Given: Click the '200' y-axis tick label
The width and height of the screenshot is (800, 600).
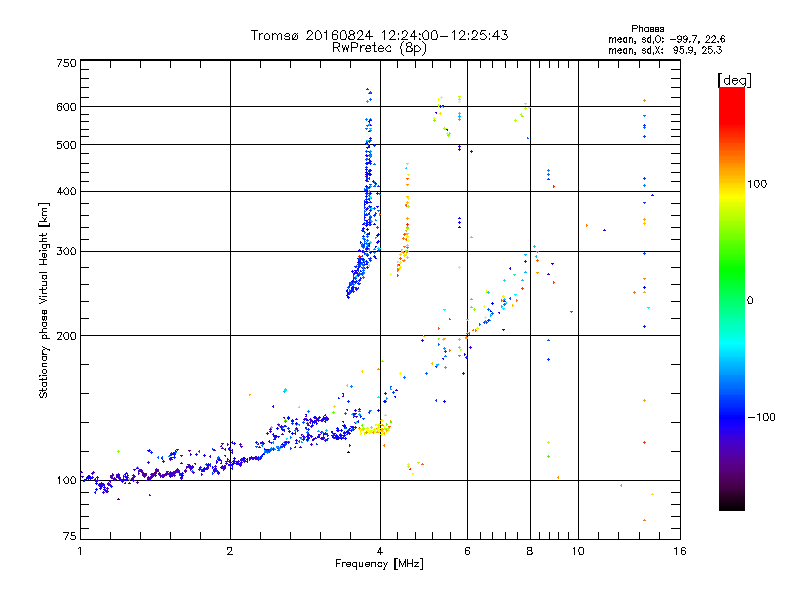Looking at the screenshot, I should [67, 336].
